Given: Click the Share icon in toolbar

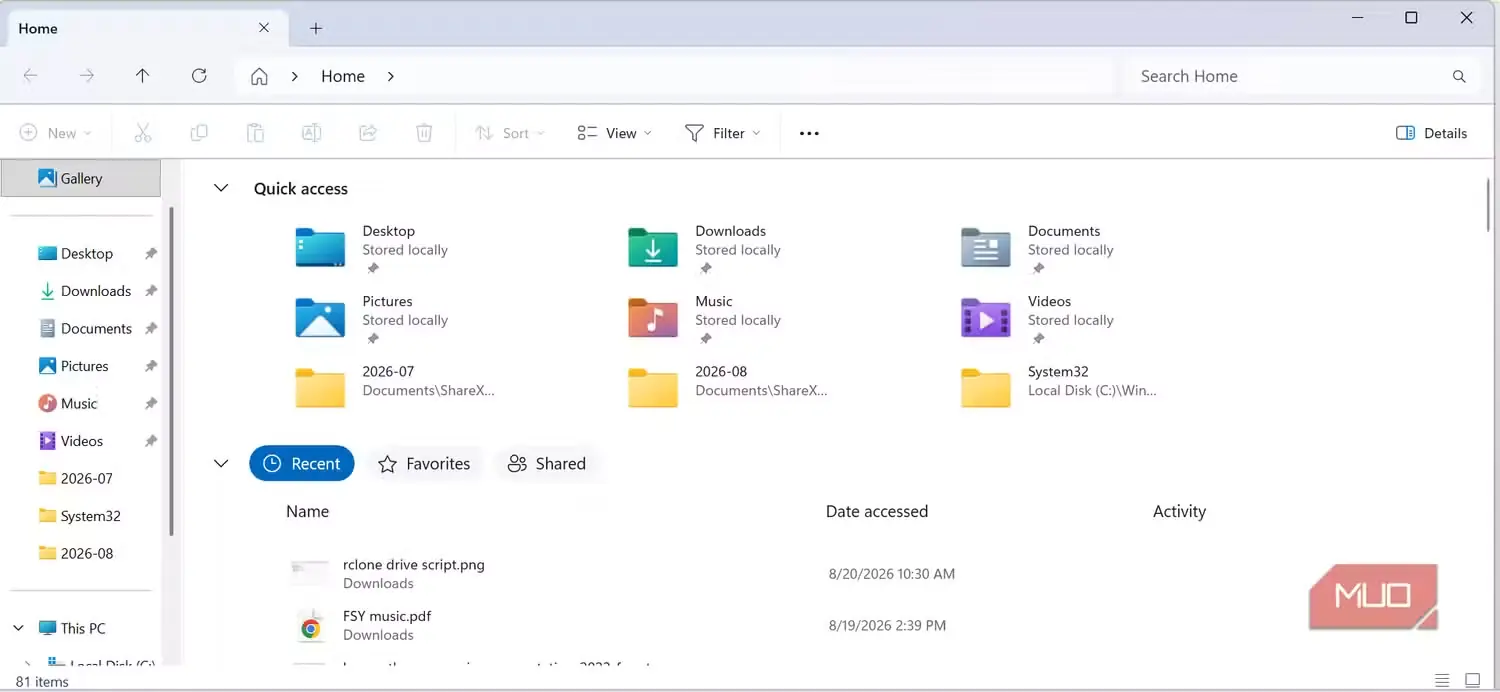Looking at the screenshot, I should point(368,133).
